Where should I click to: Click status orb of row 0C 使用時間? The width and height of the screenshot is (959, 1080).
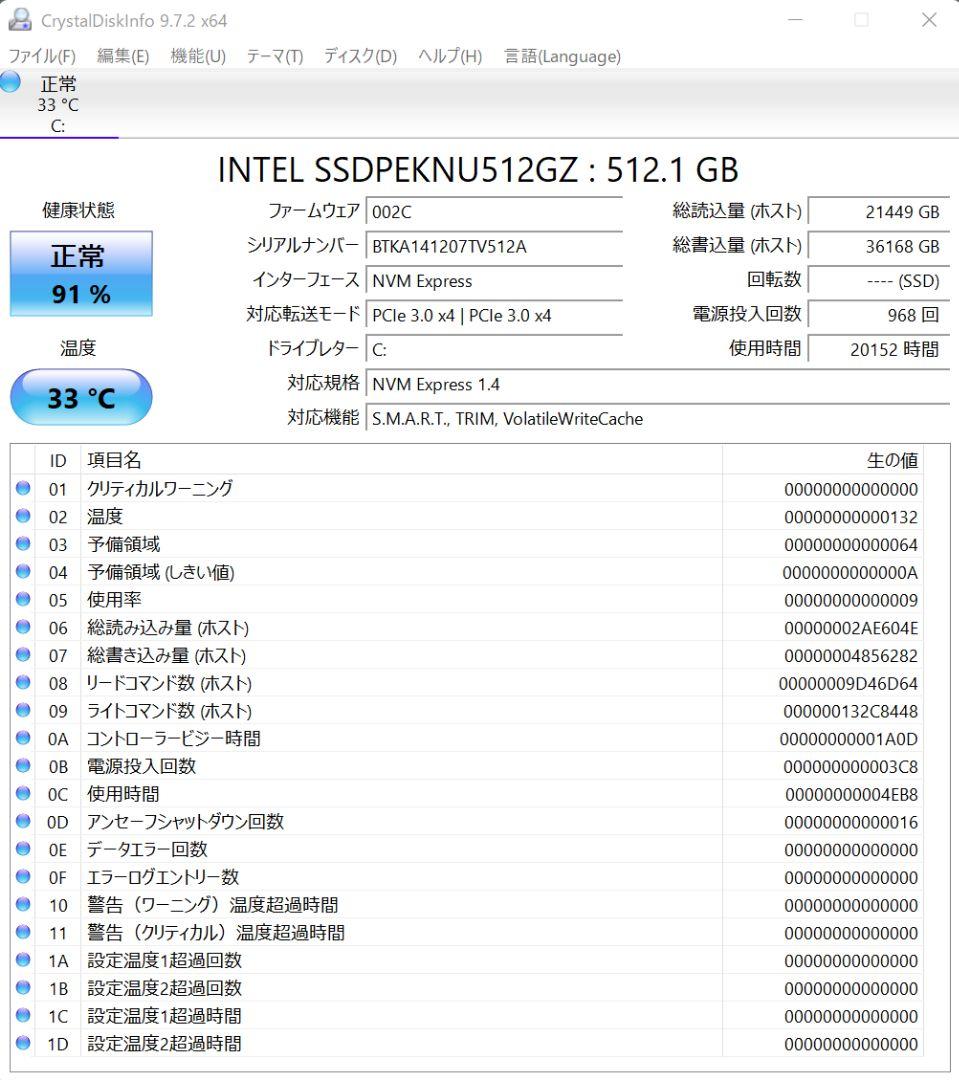click(x=23, y=793)
